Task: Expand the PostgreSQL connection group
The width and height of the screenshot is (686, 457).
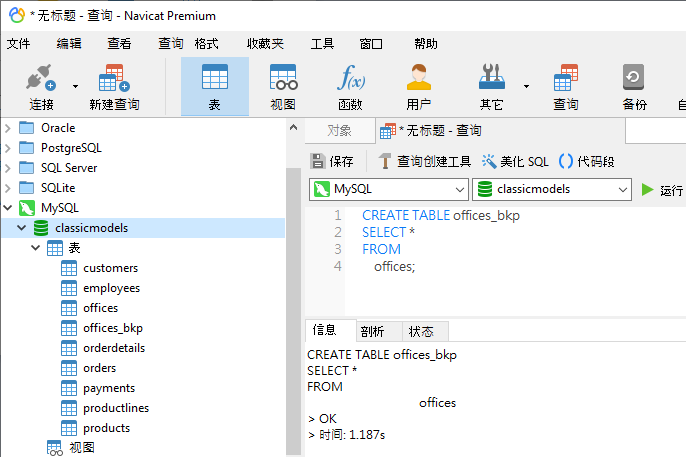Action: [7, 148]
